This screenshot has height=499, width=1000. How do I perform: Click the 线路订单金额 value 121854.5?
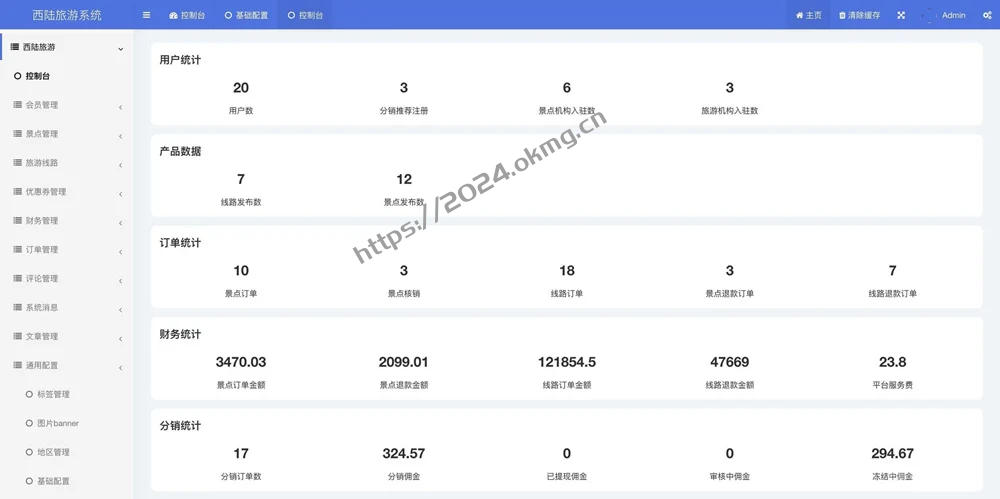567,362
